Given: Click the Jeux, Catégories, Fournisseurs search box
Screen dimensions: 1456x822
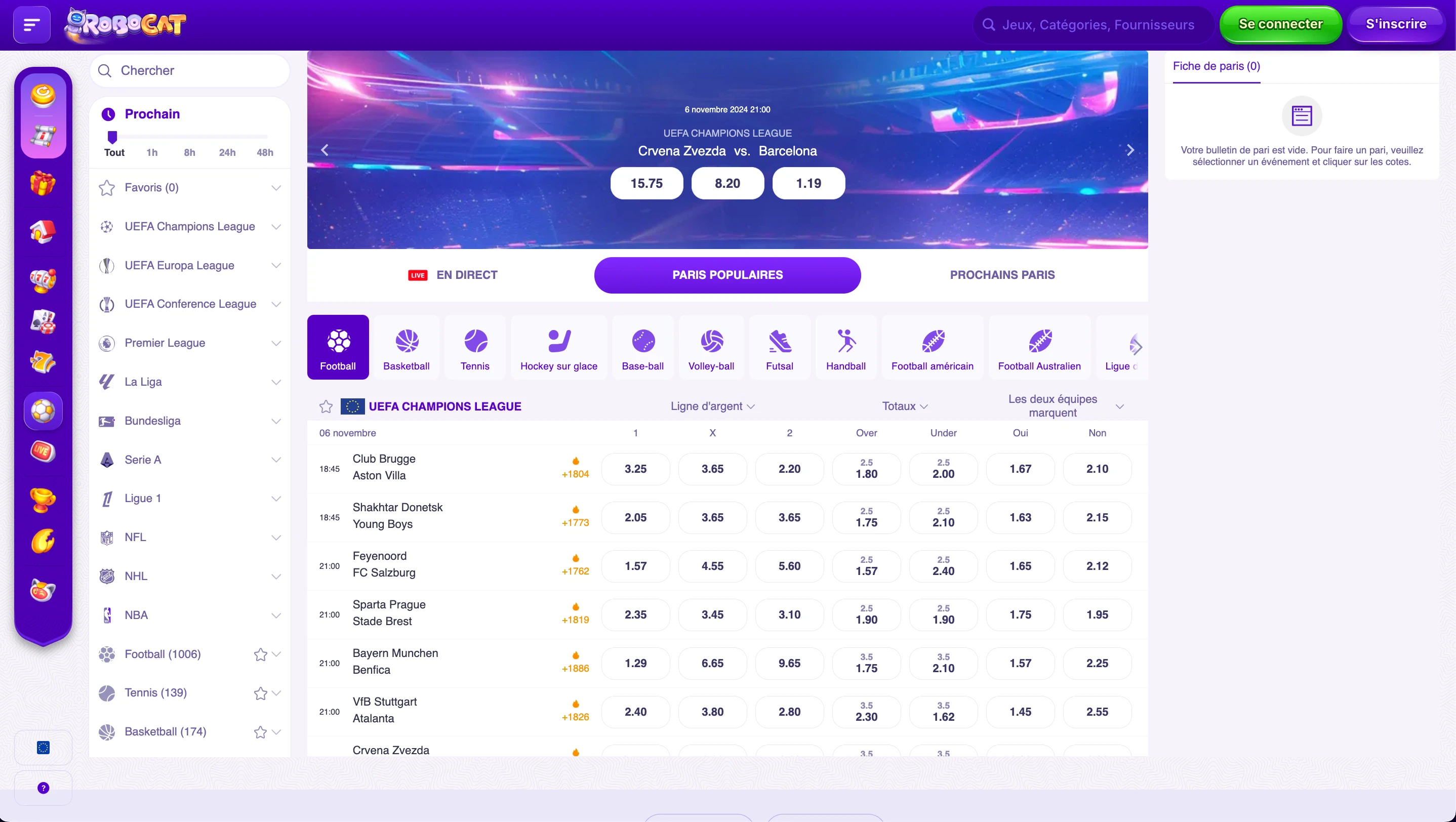Looking at the screenshot, I should [1093, 25].
